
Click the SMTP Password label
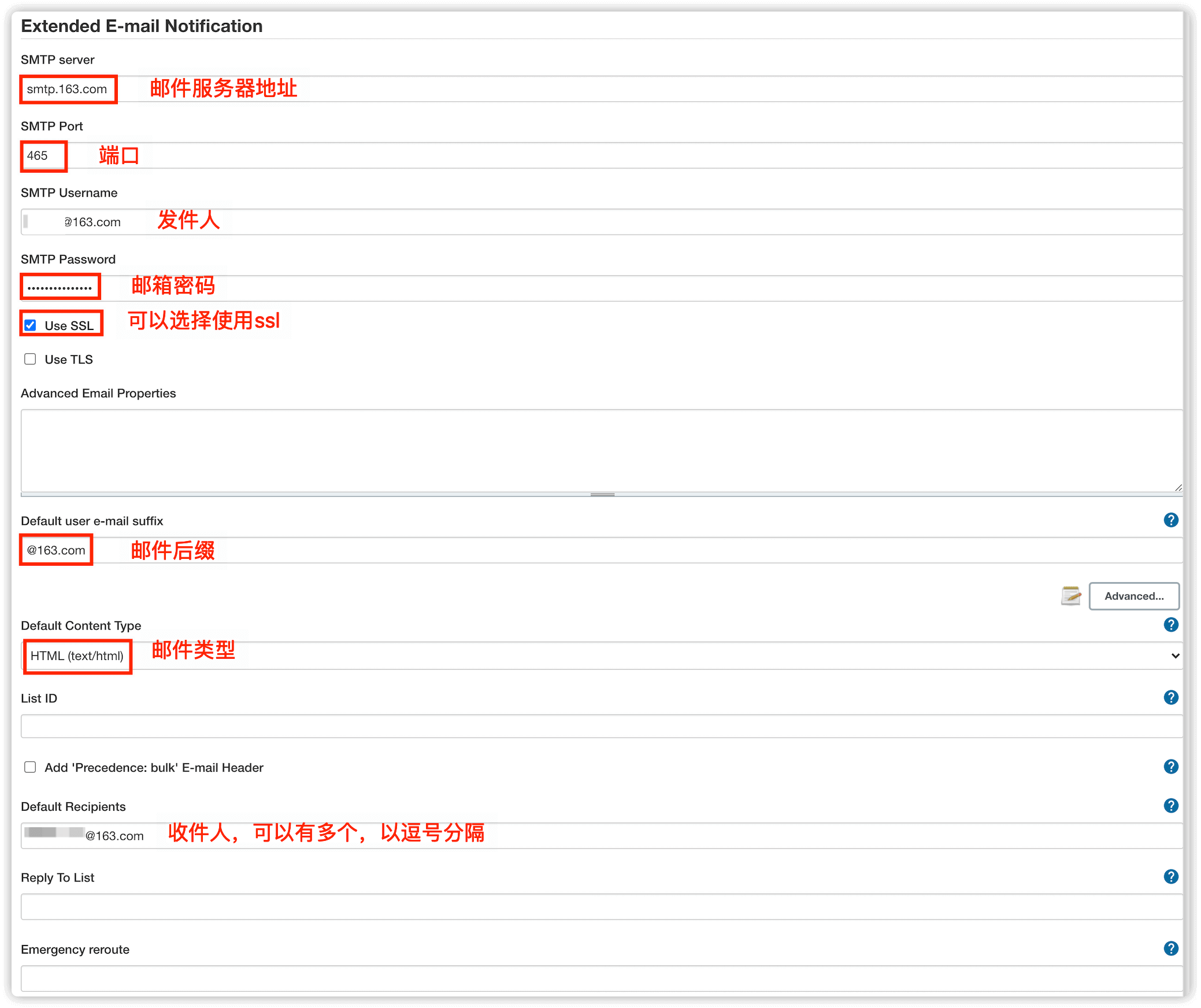tap(68, 259)
